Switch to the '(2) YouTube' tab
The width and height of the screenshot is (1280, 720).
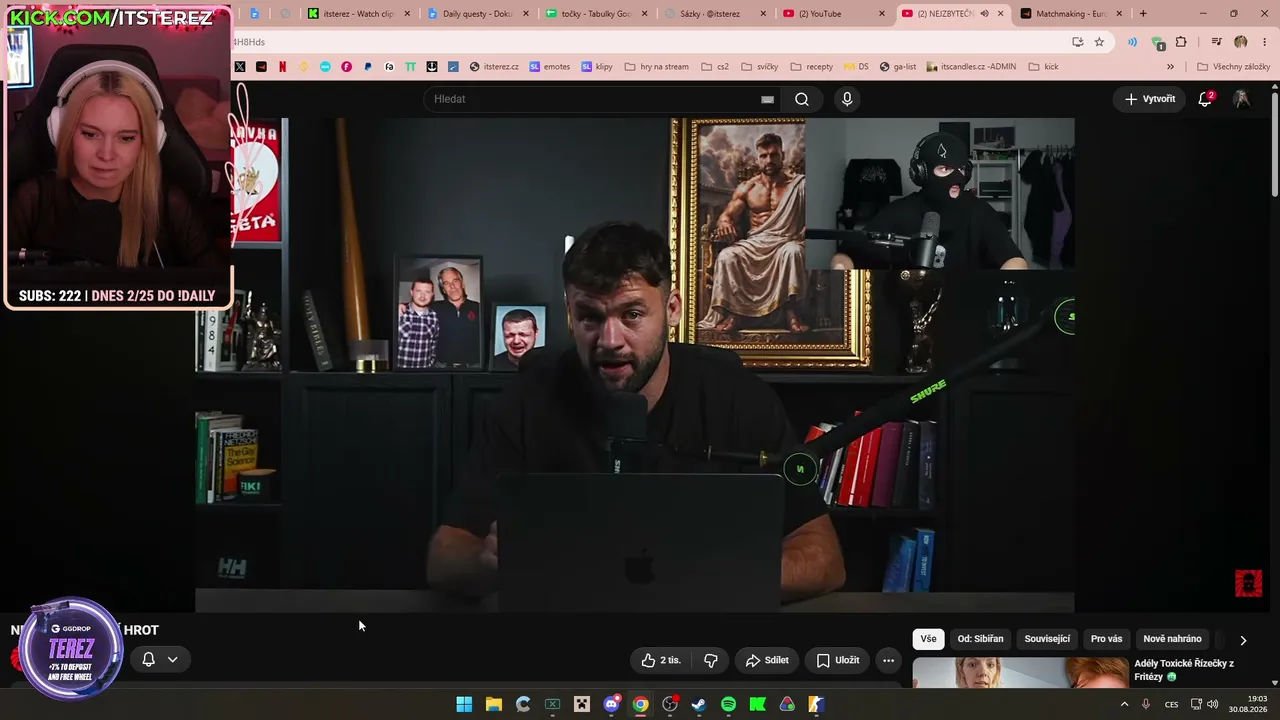pyautogui.click(x=835, y=14)
